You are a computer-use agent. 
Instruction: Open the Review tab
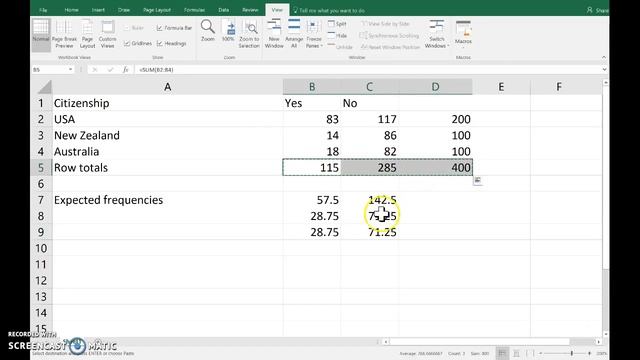(x=250, y=10)
